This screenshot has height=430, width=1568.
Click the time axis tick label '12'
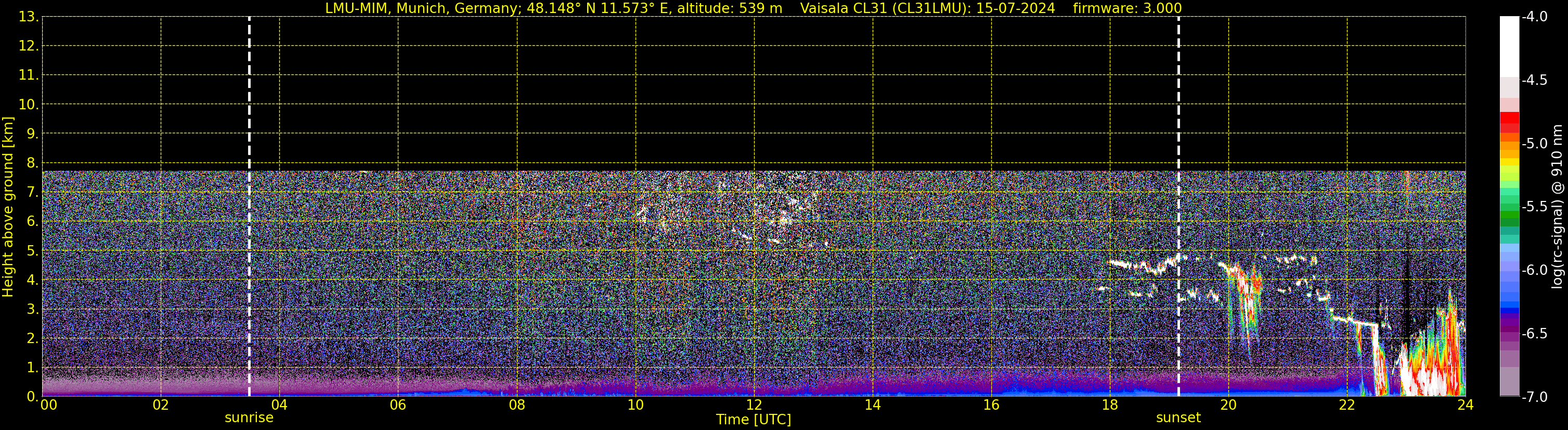[x=754, y=405]
